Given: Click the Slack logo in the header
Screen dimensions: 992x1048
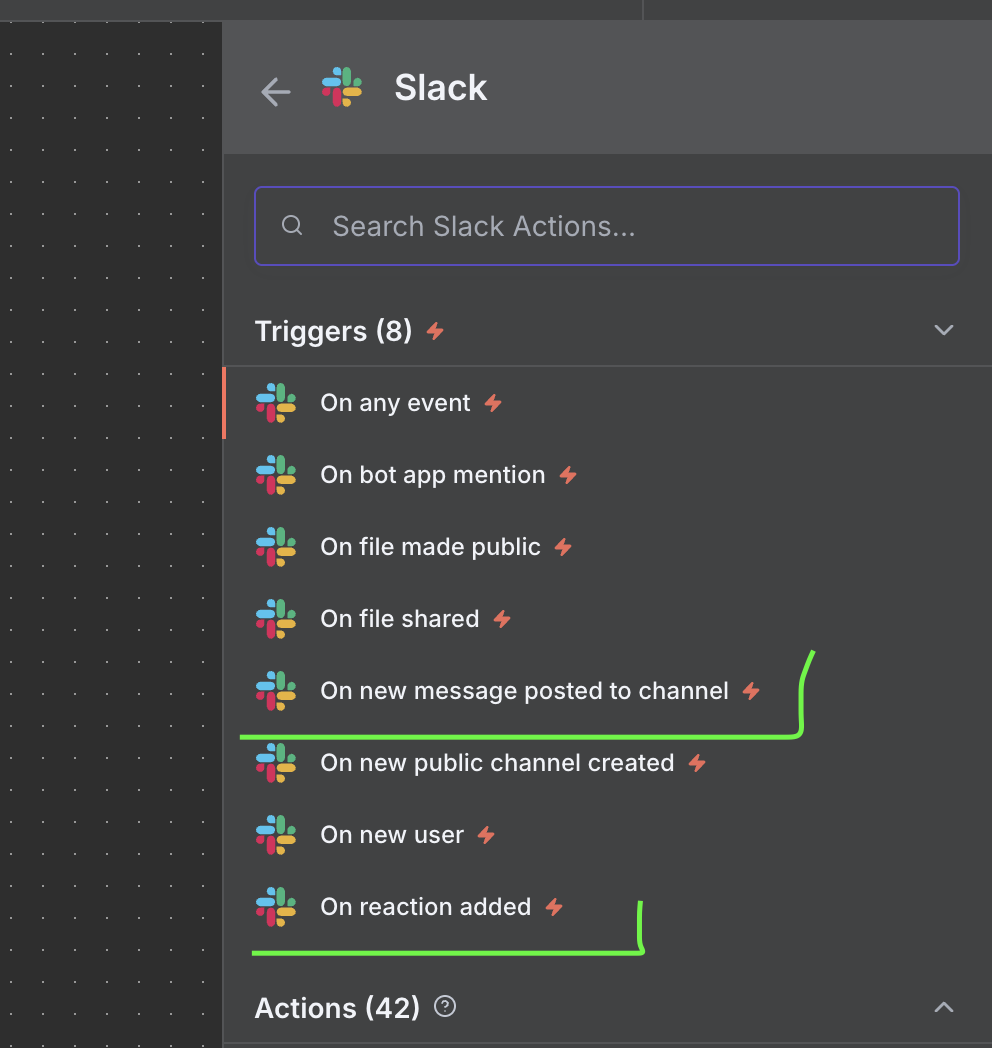Looking at the screenshot, I should pyautogui.click(x=342, y=88).
